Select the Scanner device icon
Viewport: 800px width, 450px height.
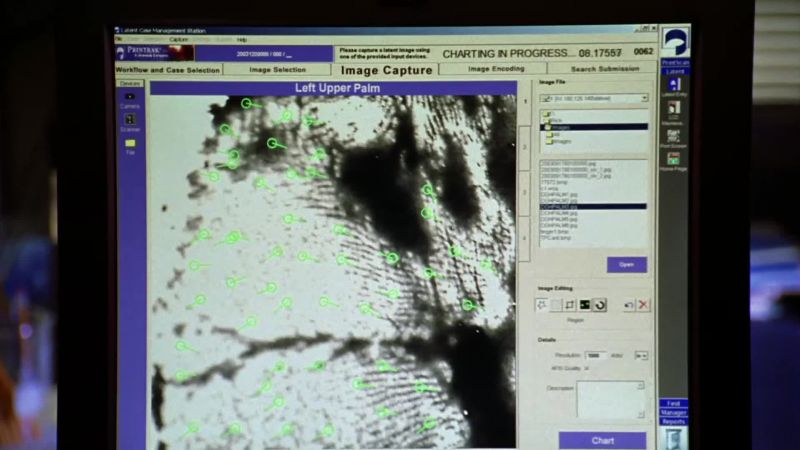(130, 119)
